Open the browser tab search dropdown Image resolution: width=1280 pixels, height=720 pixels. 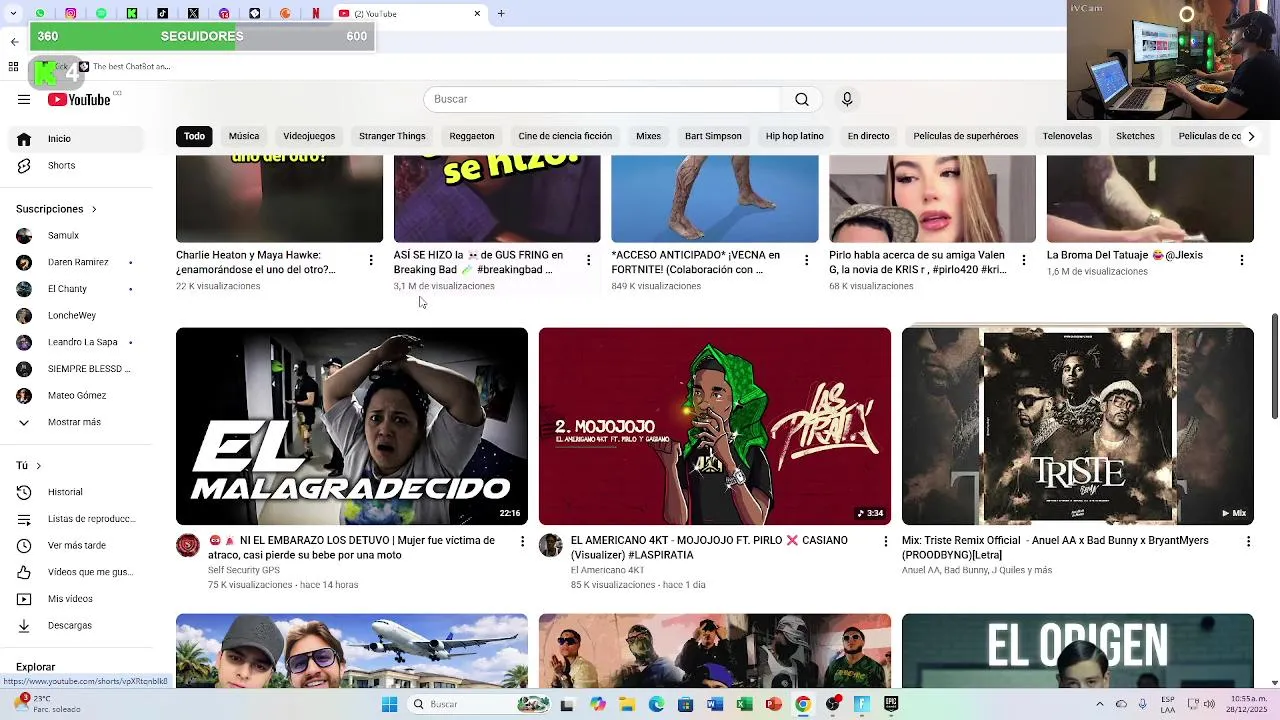click(x=14, y=13)
